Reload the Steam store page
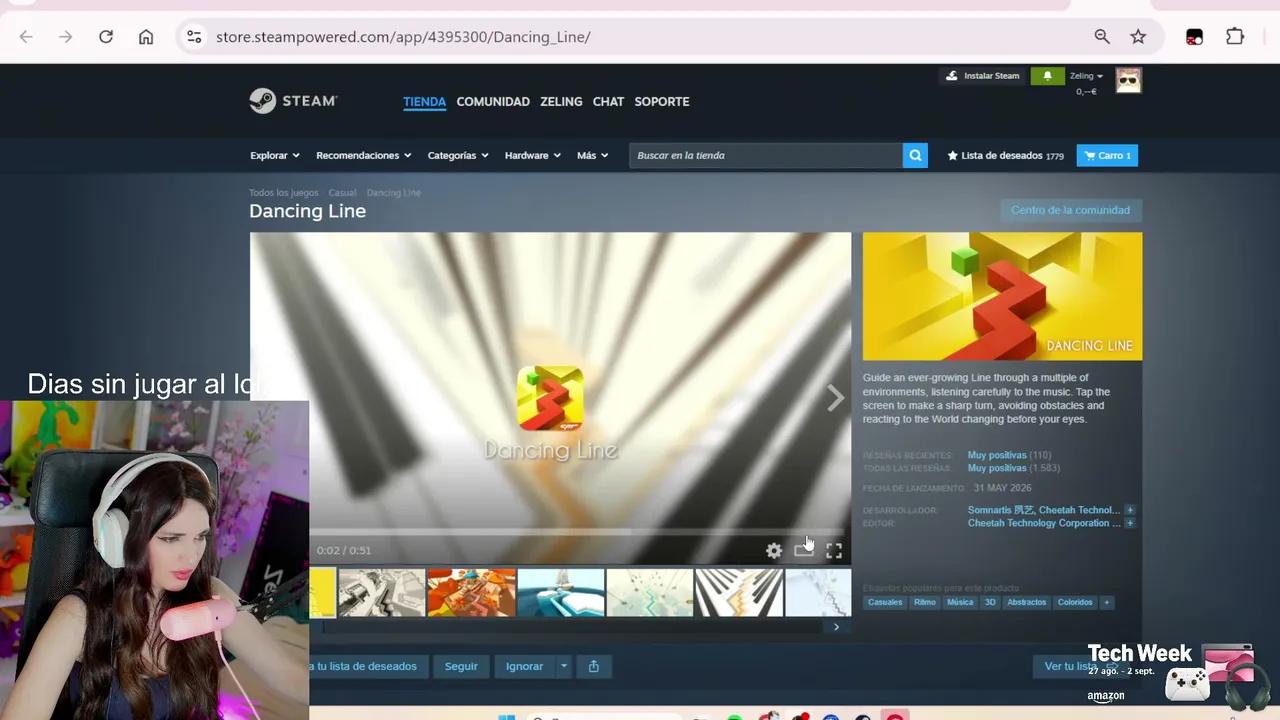The width and height of the screenshot is (1280, 720). [106, 37]
